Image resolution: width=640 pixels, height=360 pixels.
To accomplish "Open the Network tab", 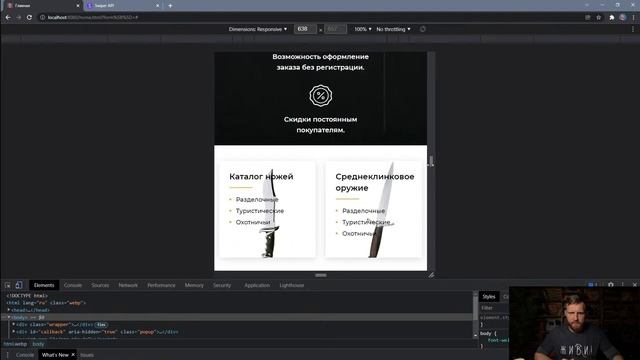I will (128, 285).
